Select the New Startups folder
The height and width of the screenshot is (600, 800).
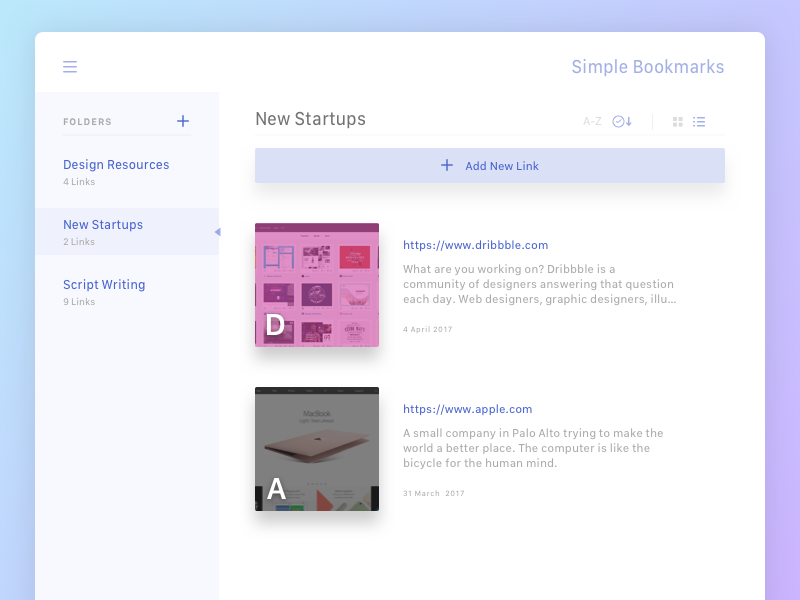coord(103,224)
